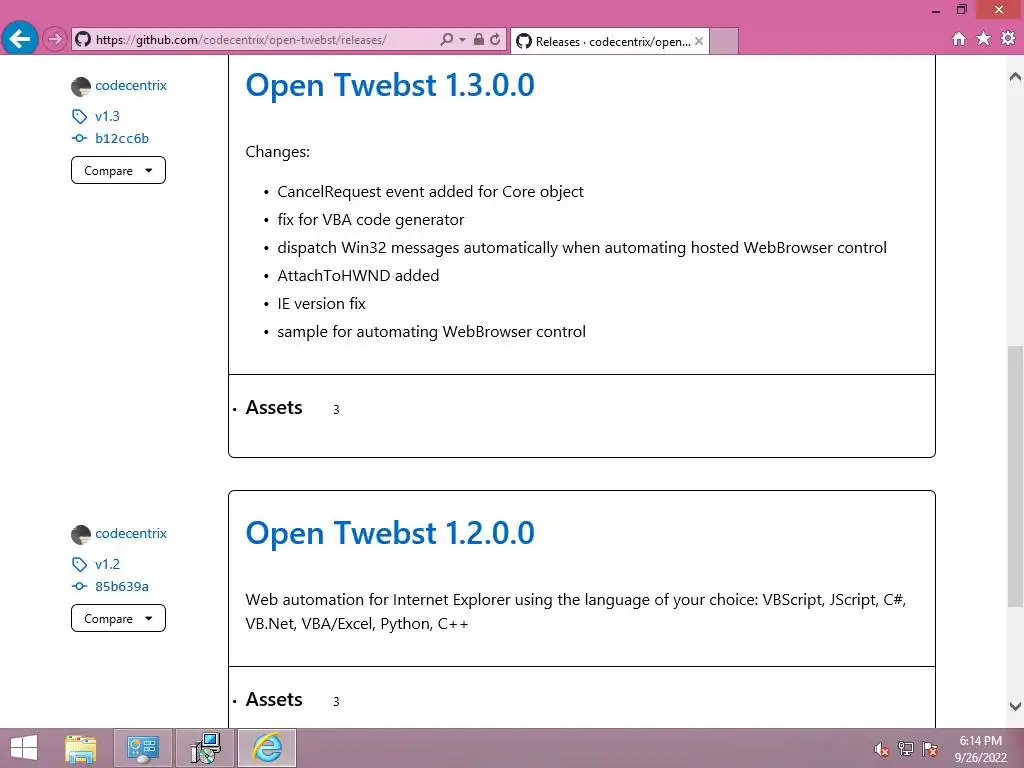The width and height of the screenshot is (1024, 768).
Task: Open the v1.3 tag link
Action: [x=107, y=116]
